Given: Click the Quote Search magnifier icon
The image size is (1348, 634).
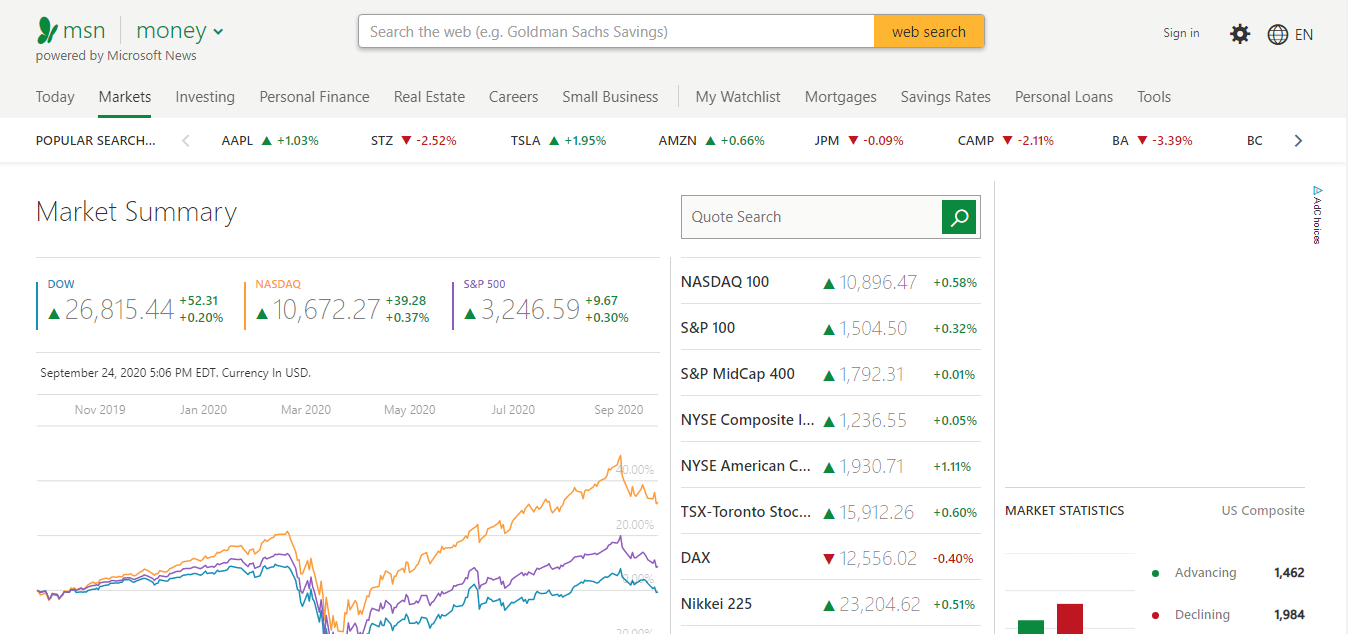Looking at the screenshot, I should click(x=959, y=216).
